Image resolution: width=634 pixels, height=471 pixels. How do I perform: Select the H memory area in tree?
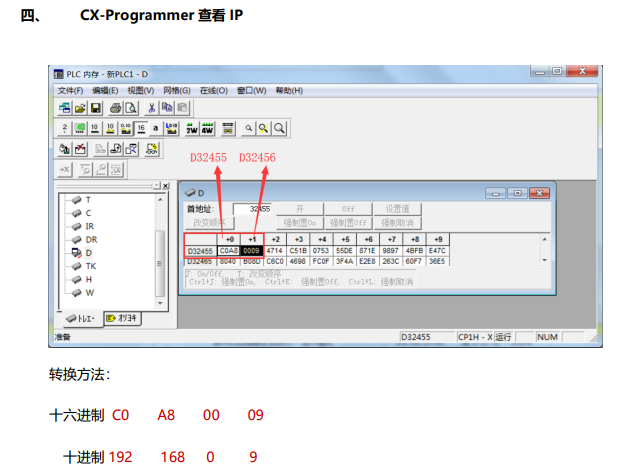click(x=89, y=280)
